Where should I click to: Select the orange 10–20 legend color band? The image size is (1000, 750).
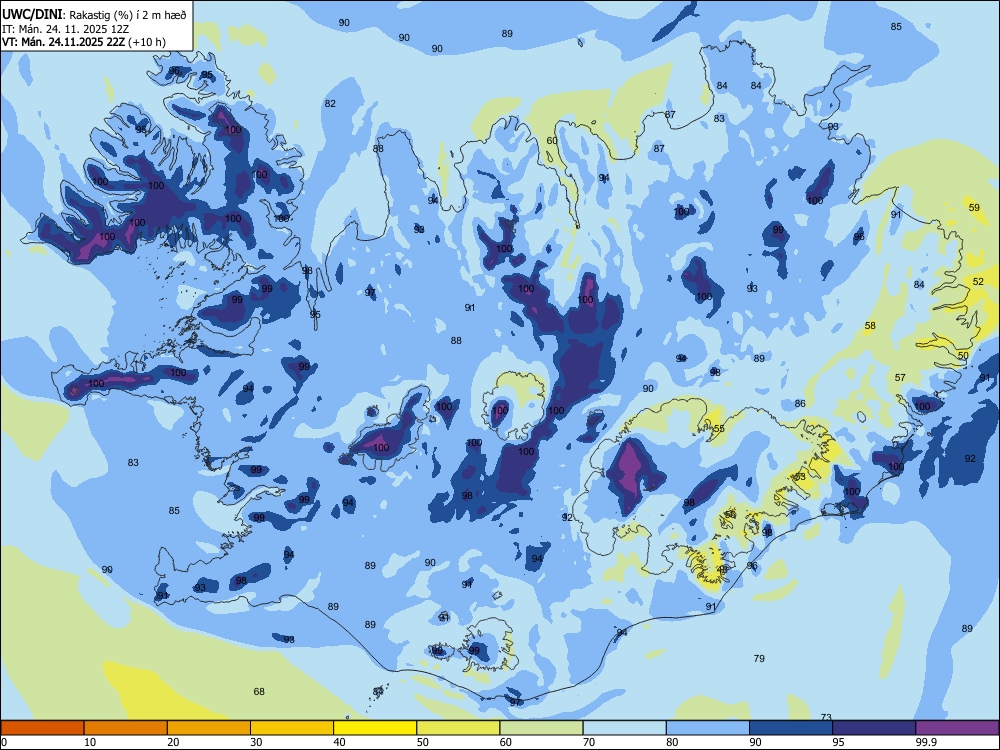126,728
